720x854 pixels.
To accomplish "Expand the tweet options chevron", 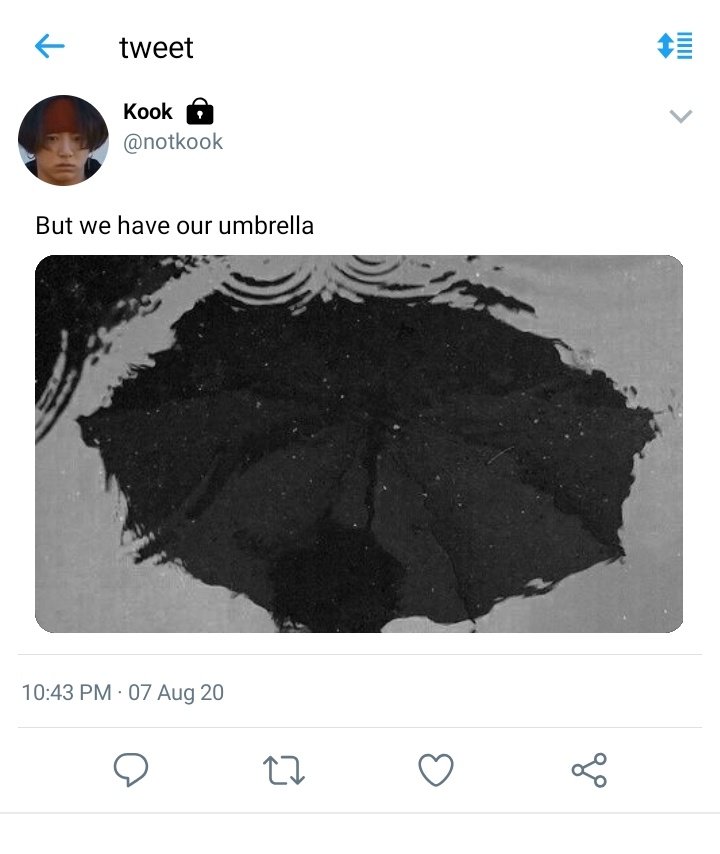I will tap(680, 116).
